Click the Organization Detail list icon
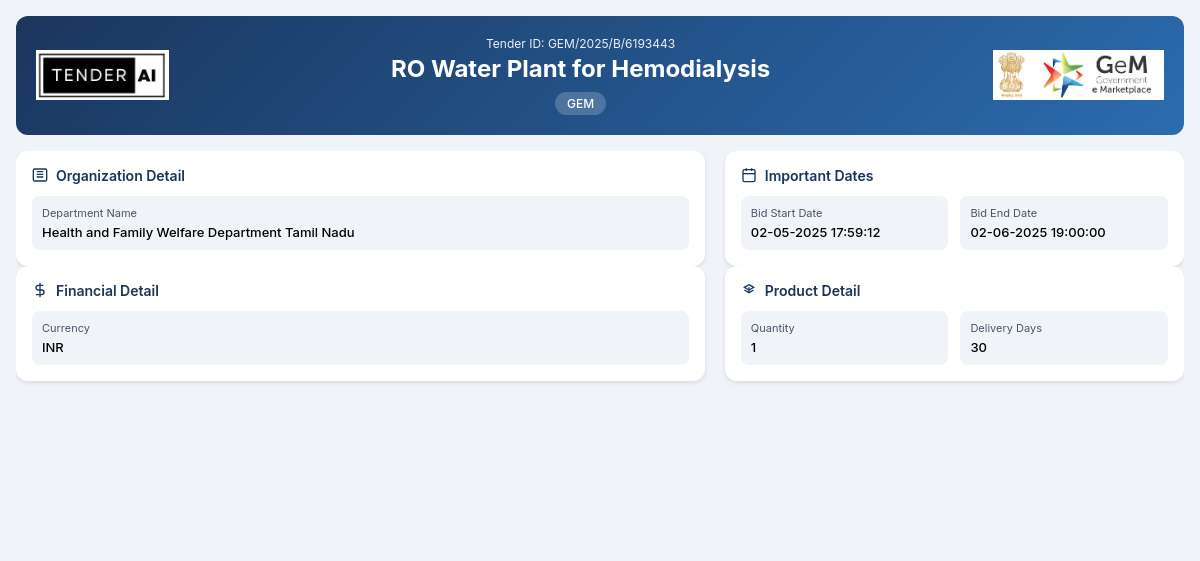This screenshot has height=561, width=1200. point(40,175)
